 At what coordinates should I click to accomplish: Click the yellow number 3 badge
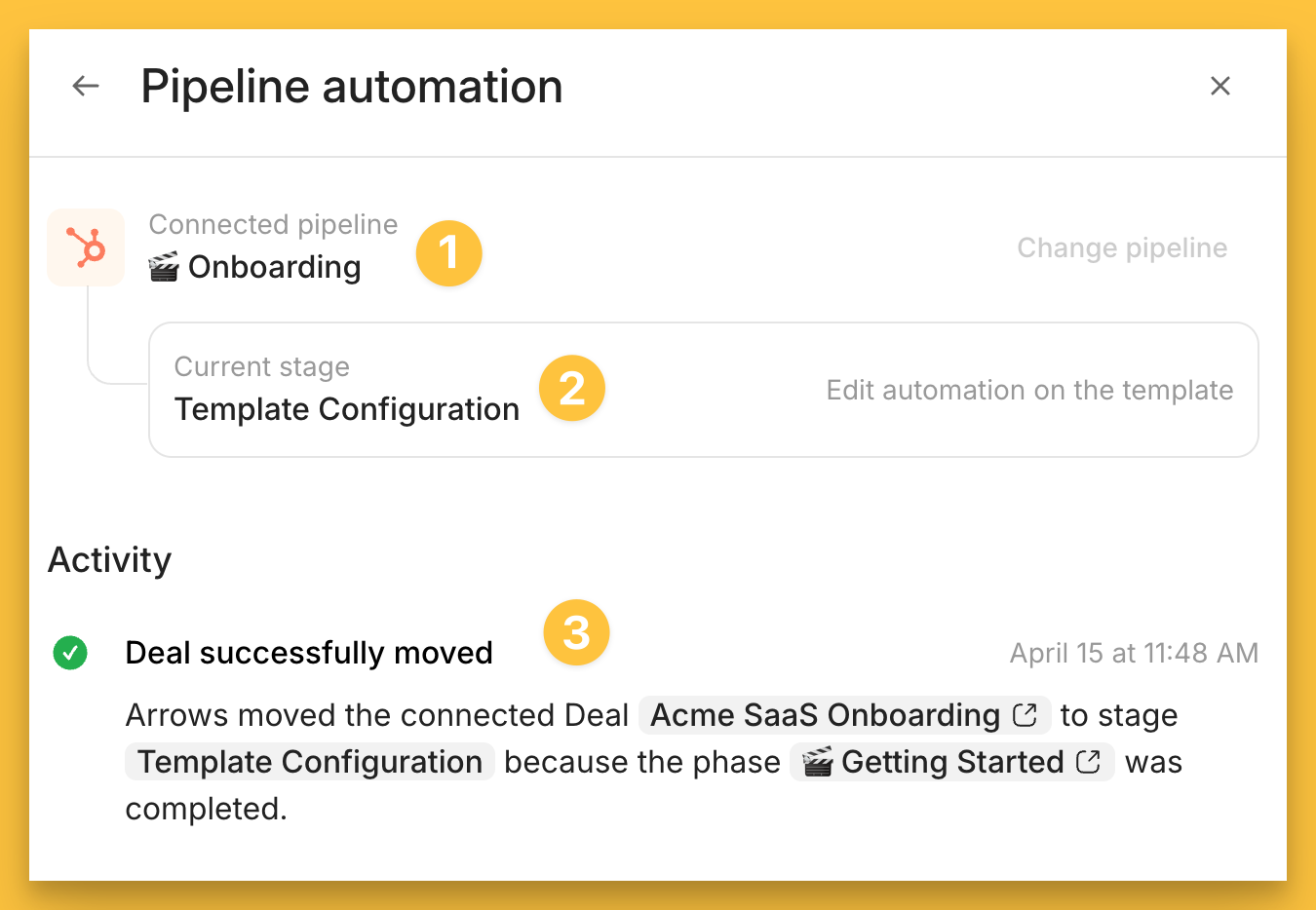click(x=576, y=632)
